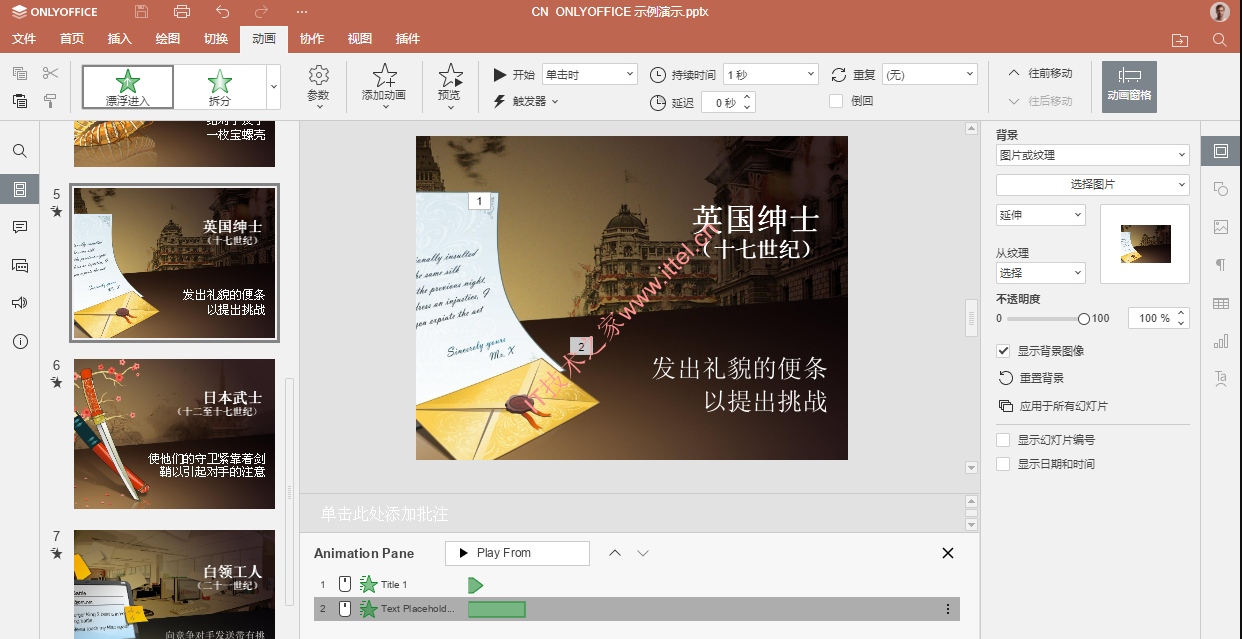This screenshot has height=639, width=1242.
Task: Open the 重复 repeat dropdown
Action: 930,74
